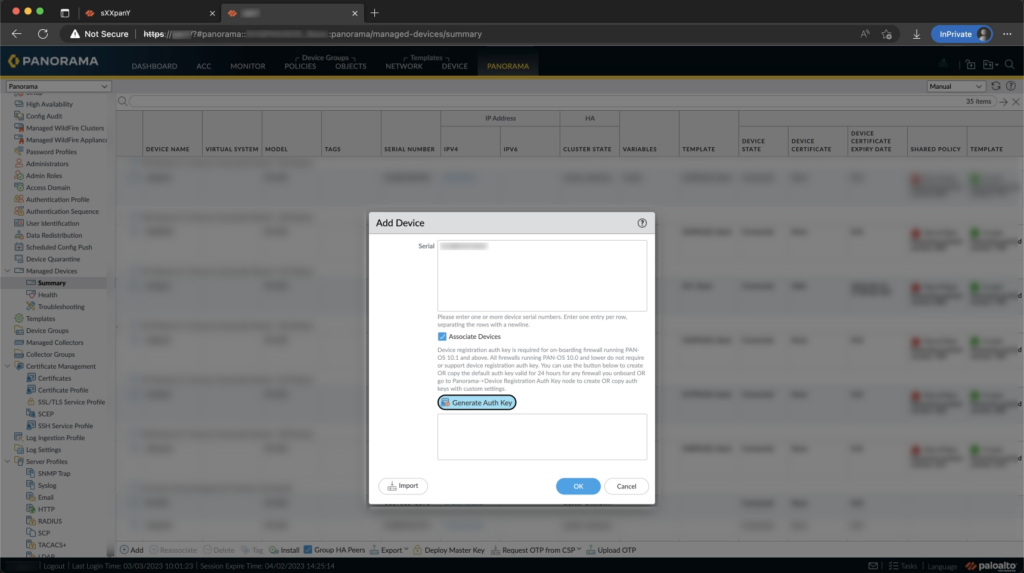Open the Export dropdown in bottom toolbar
Screen dimensions: 1024x573
(x=389, y=550)
